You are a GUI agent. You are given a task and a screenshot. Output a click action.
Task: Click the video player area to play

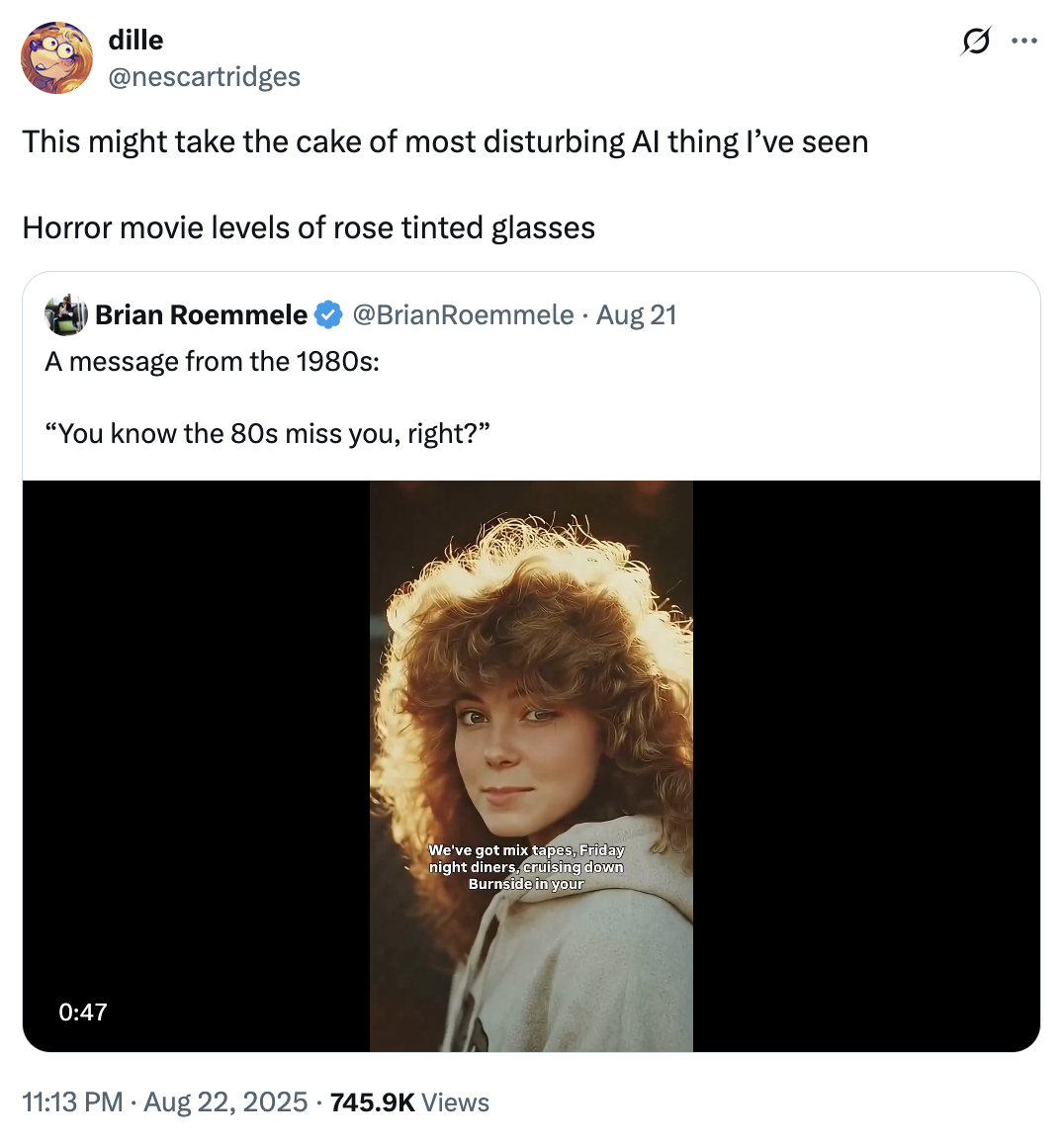(531, 761)
